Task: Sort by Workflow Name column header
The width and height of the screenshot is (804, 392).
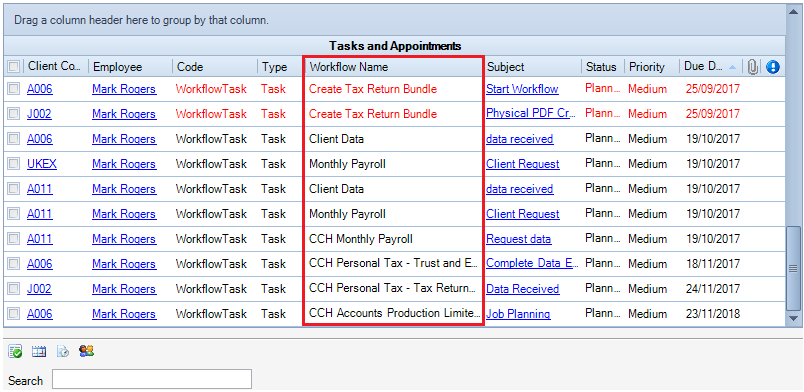Action: click(x=394, y=67)
